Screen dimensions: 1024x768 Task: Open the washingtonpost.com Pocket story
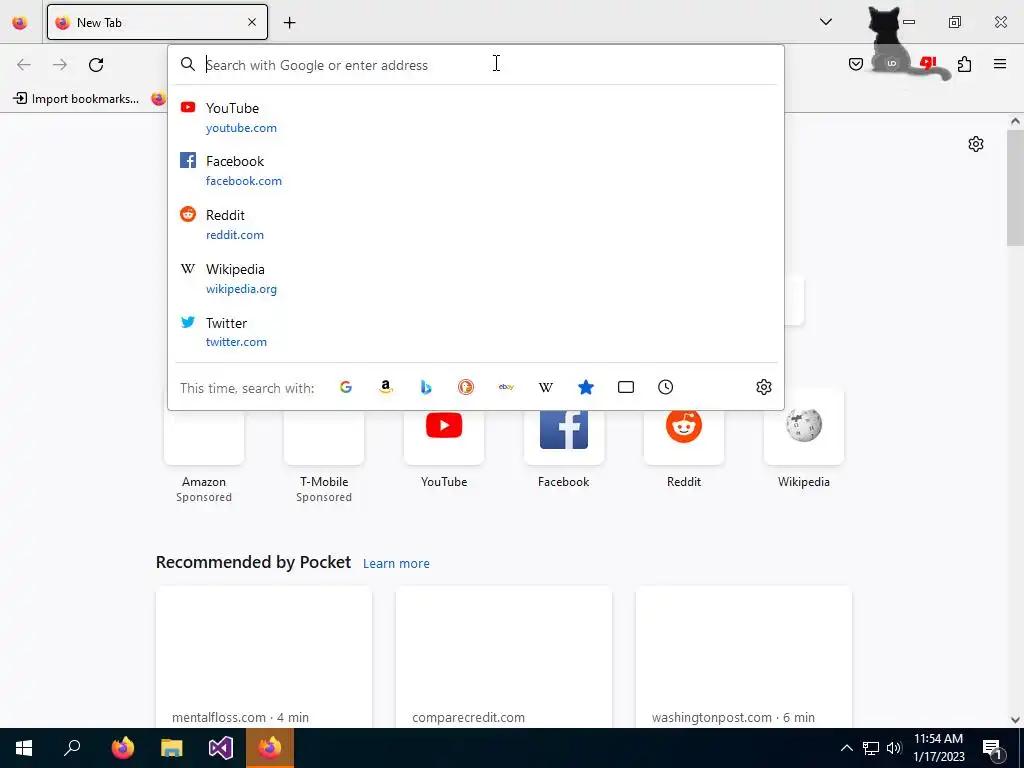pyautogui.click(x=744, y=656)
